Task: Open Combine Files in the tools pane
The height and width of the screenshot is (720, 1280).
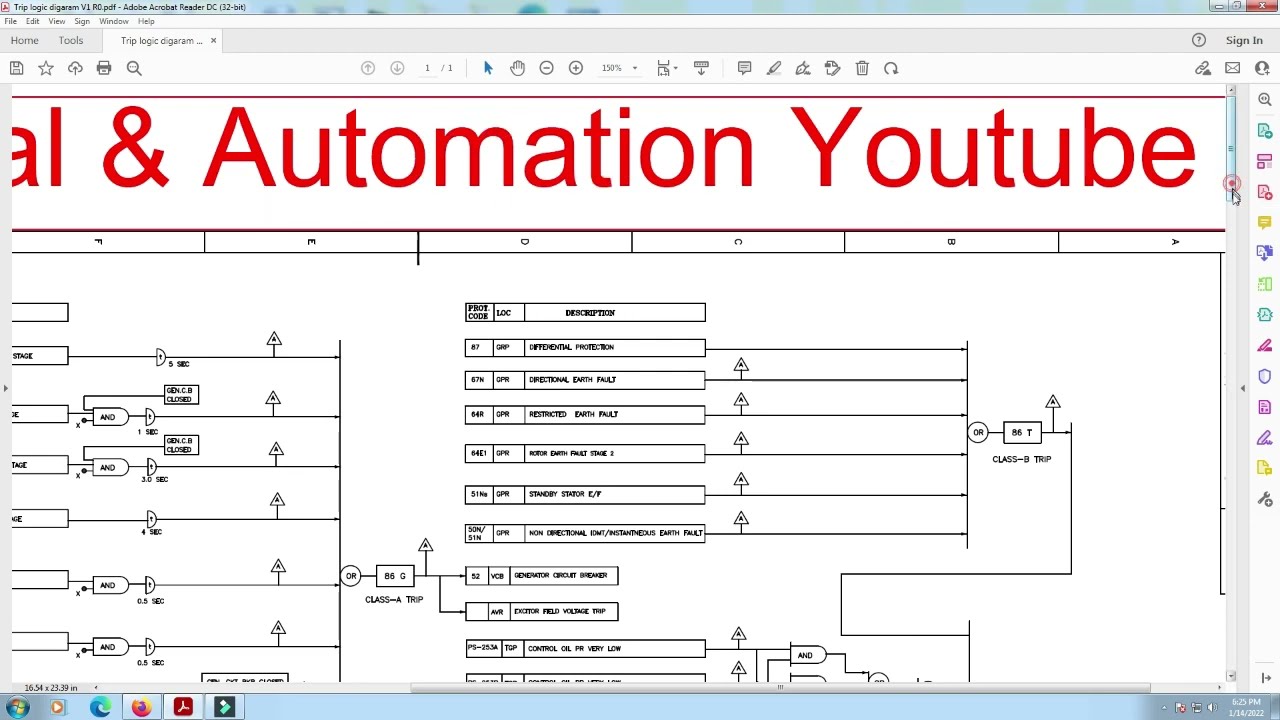Action: coord(1265,253)
